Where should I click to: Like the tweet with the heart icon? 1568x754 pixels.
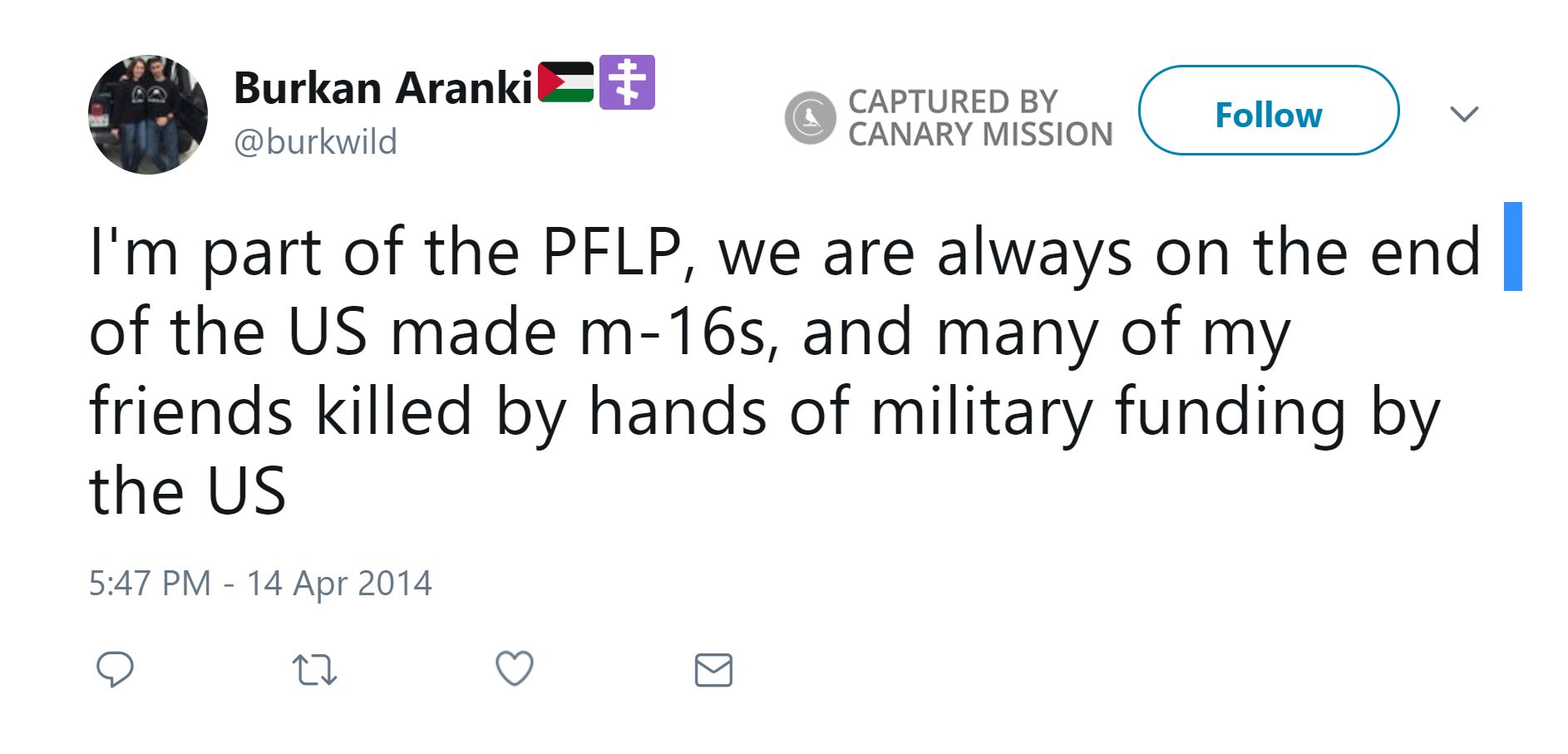[514, 668]
